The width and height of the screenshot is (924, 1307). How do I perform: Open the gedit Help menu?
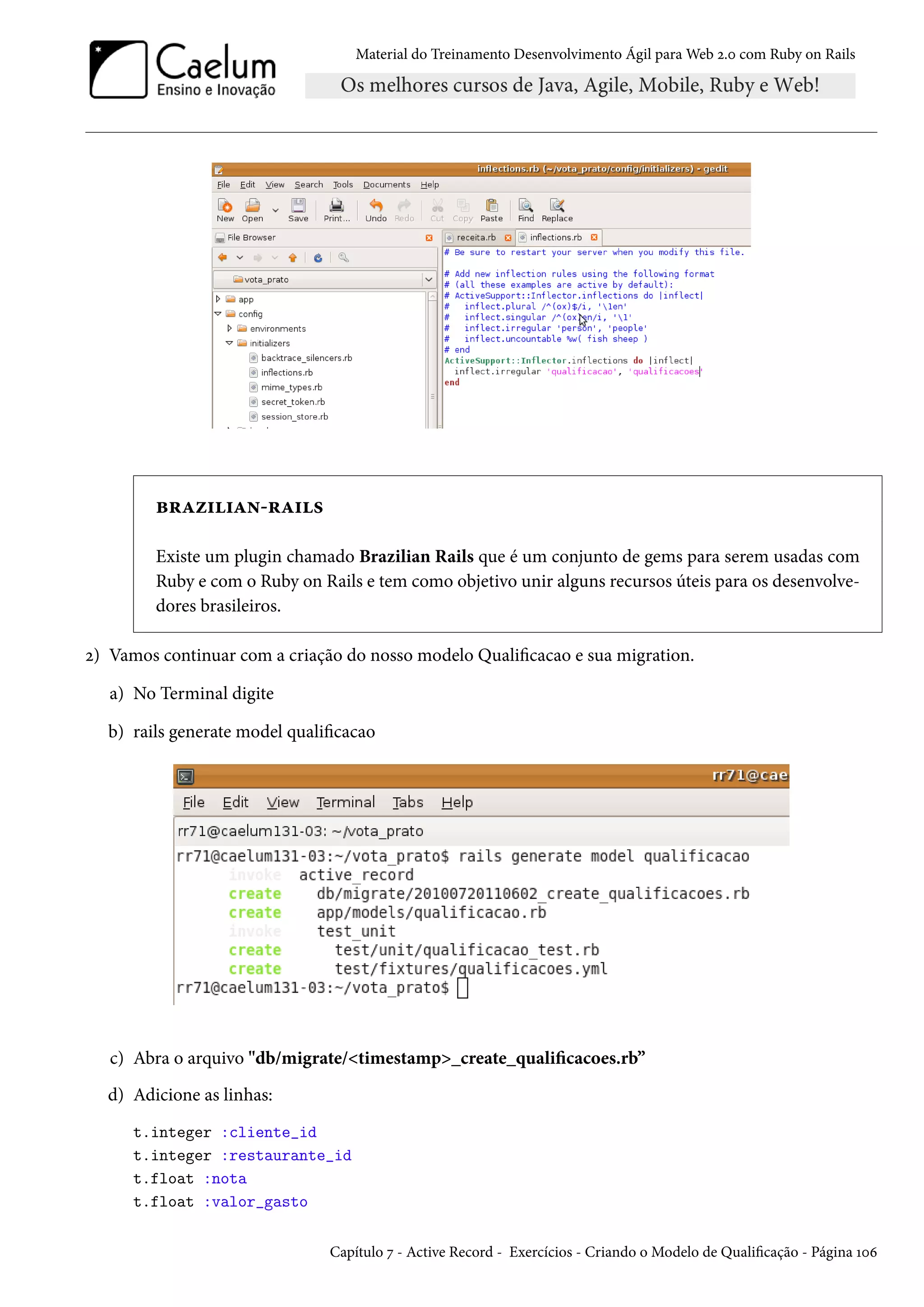(x=430, y=185)
